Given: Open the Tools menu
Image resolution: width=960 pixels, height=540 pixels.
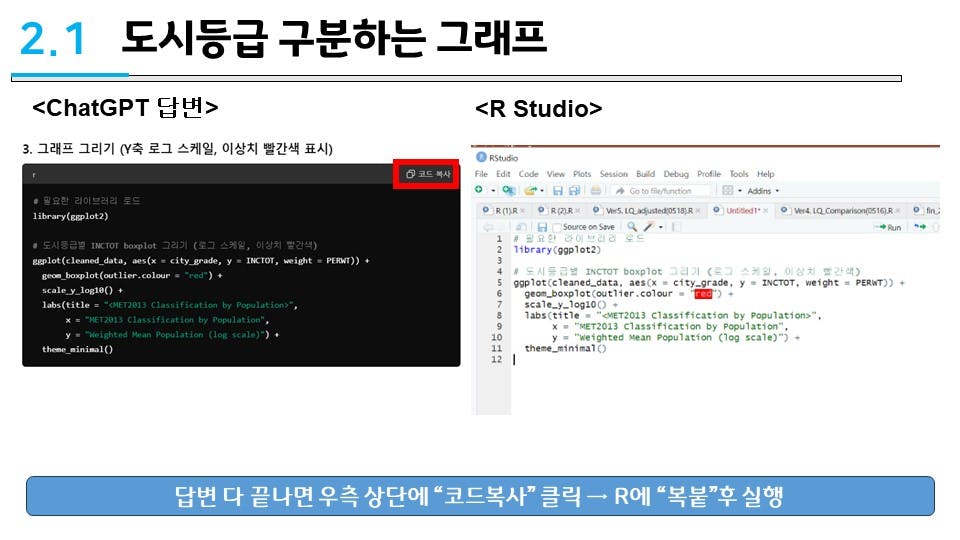Looking at the screenshot, I should 739,174.
